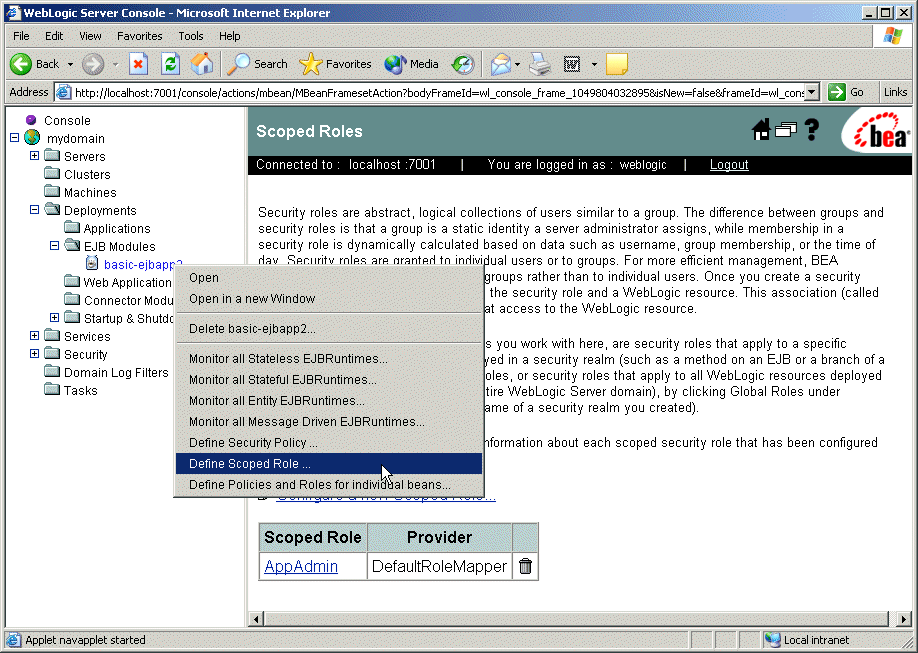Select the Domain Log Filters tree item

(x=116, y=372)
